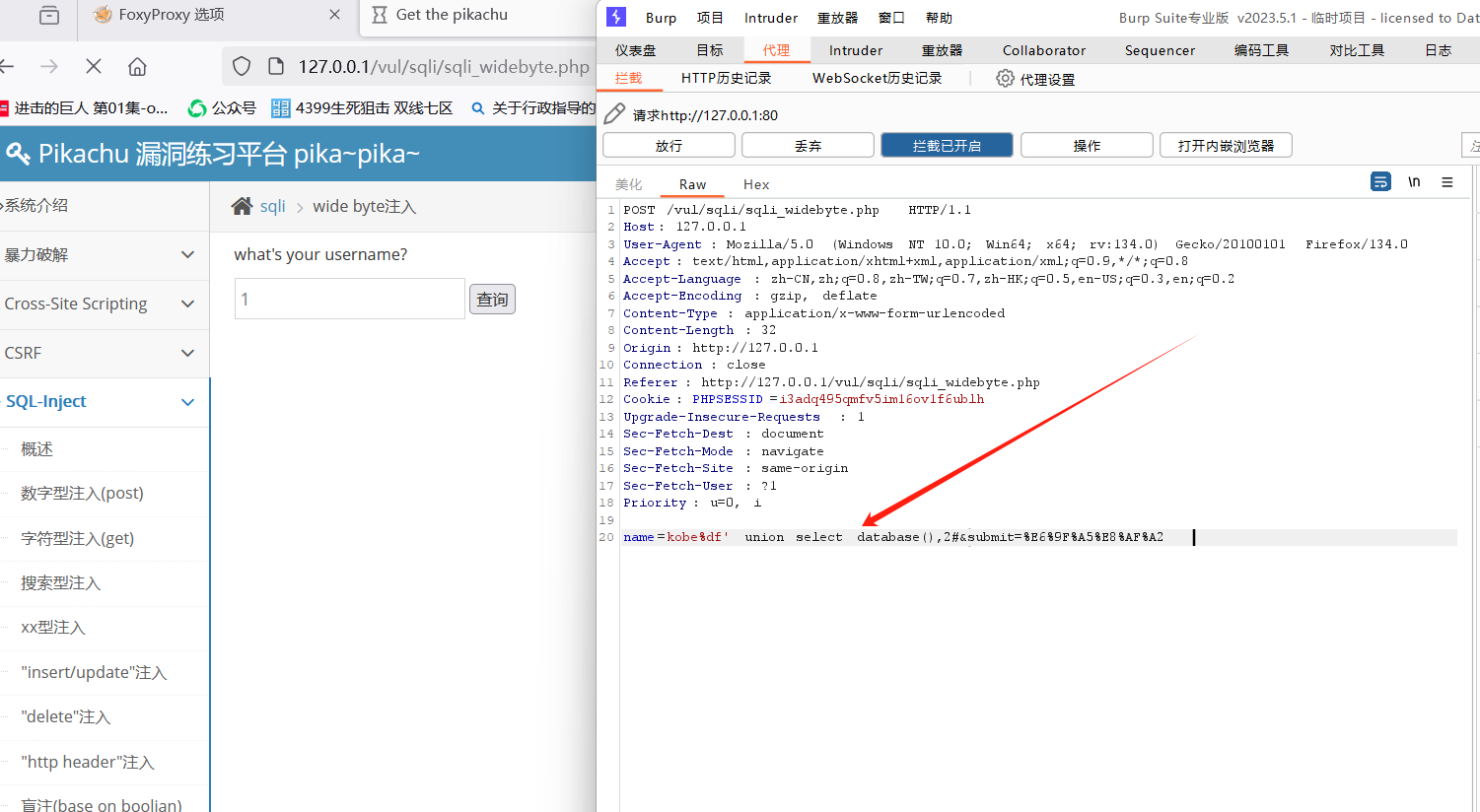Open 数字型注入(post) page
Viewport: 1480px width, 812px height.
point(82,494)
